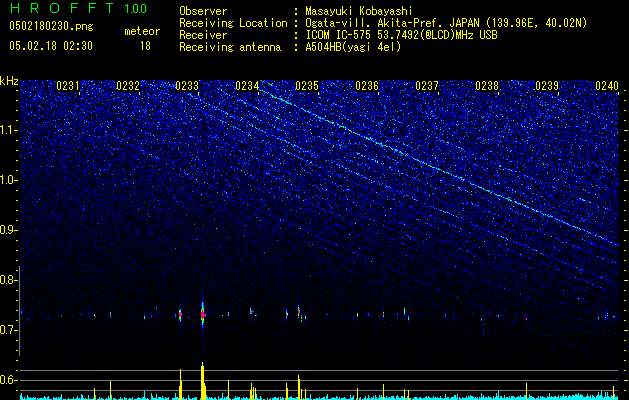Click the 0.7 kHz axis label
The height and width of the screenshot is (400, 629).
tap(8, 330)
